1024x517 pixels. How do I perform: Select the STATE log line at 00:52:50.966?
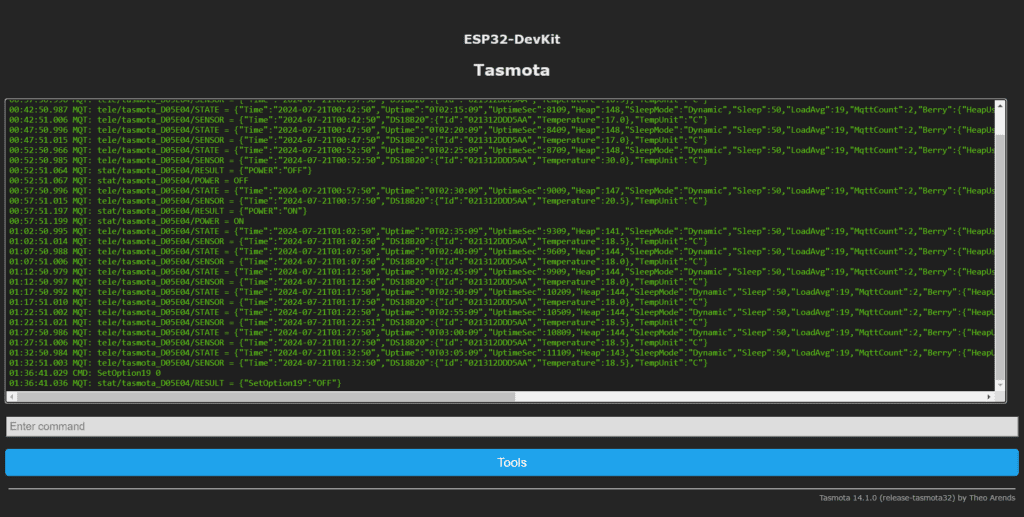coord(502,150)
